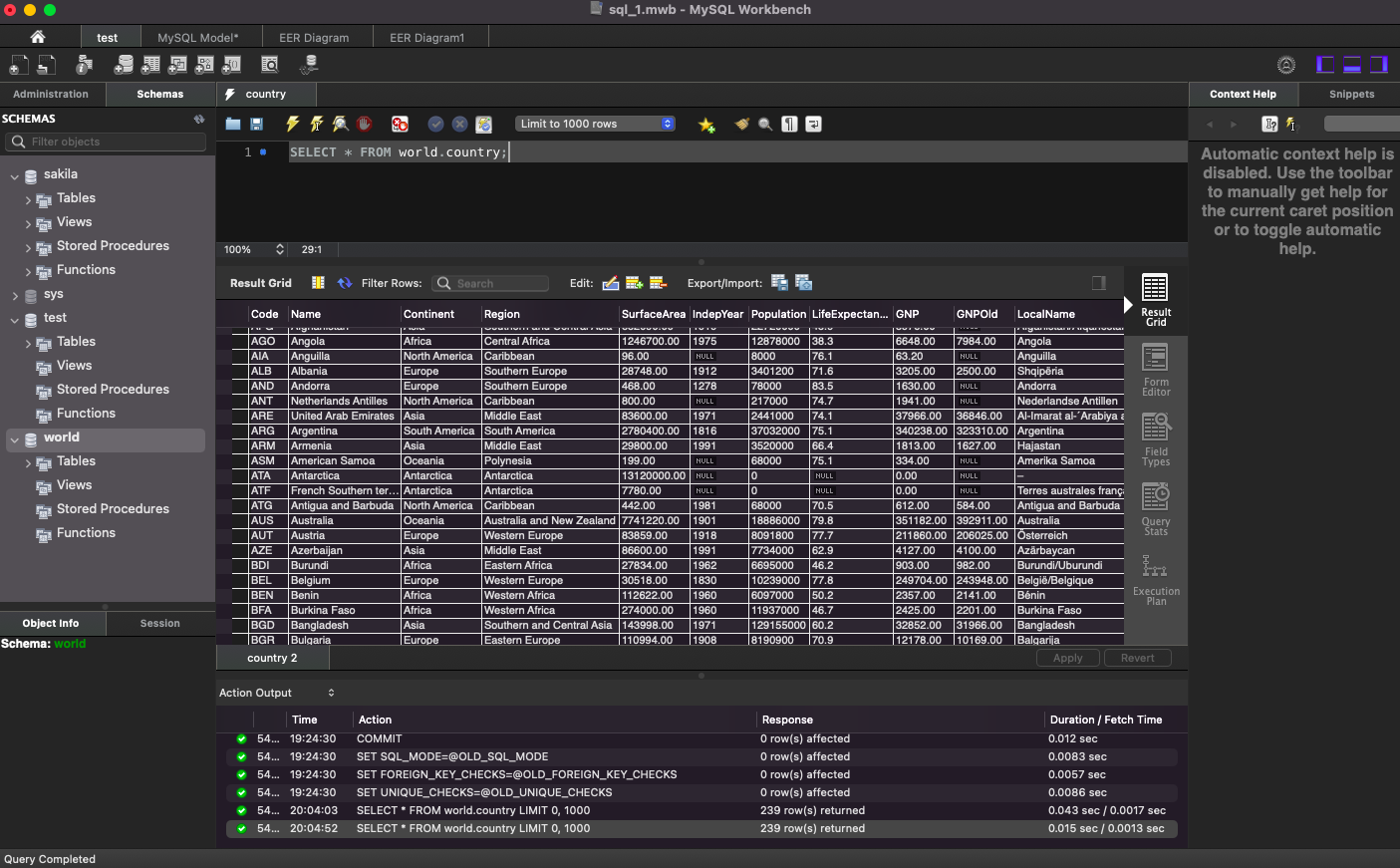
Task: Open the Execution Plan view
Action: tap(1156, 579)
